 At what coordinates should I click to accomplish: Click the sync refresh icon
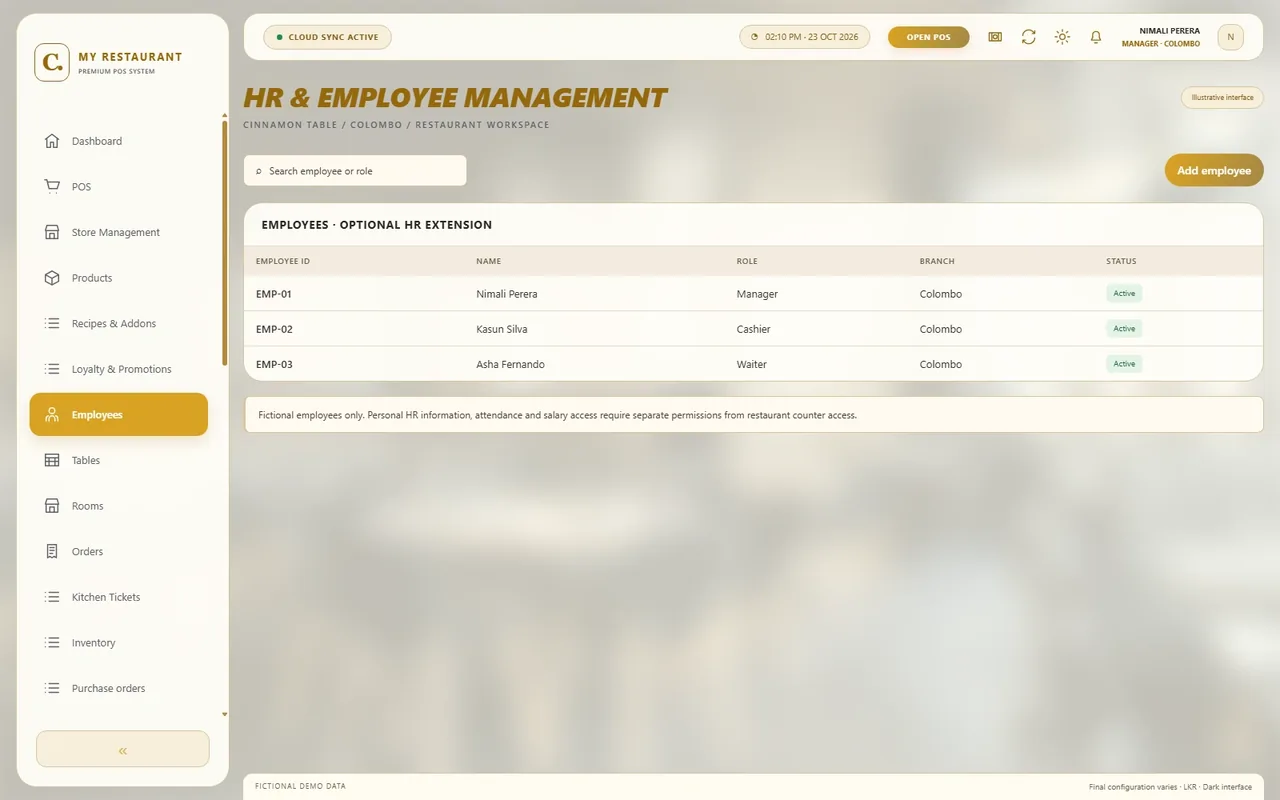pyautogui.click(x=1028, y=37)
